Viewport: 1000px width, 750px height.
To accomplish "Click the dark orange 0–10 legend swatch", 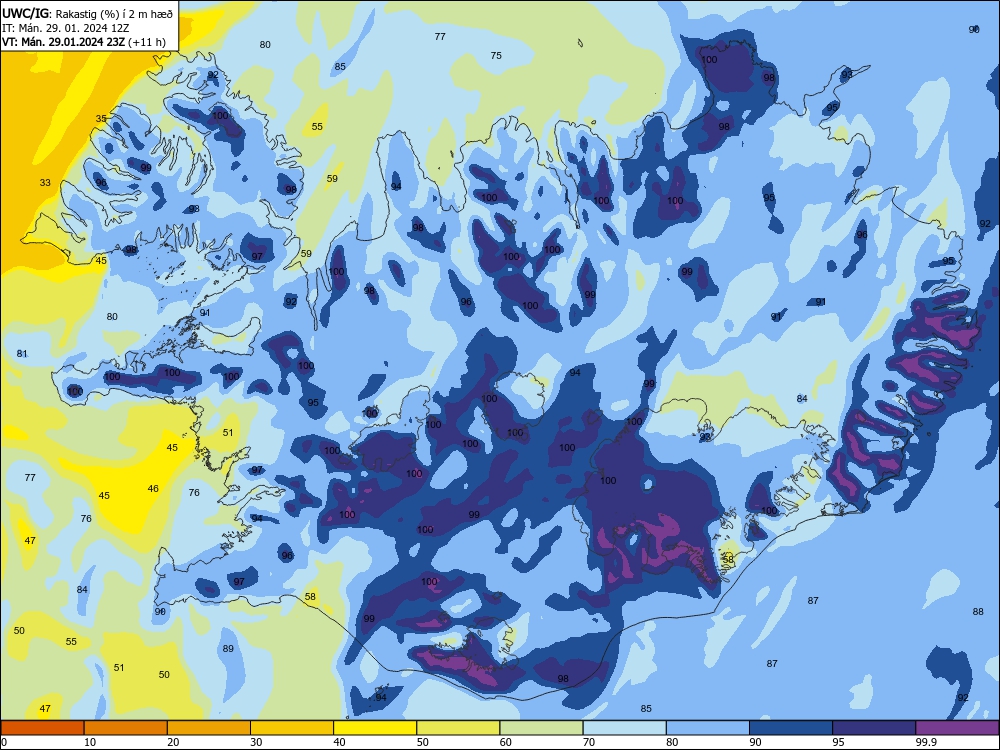I will 42,728.
